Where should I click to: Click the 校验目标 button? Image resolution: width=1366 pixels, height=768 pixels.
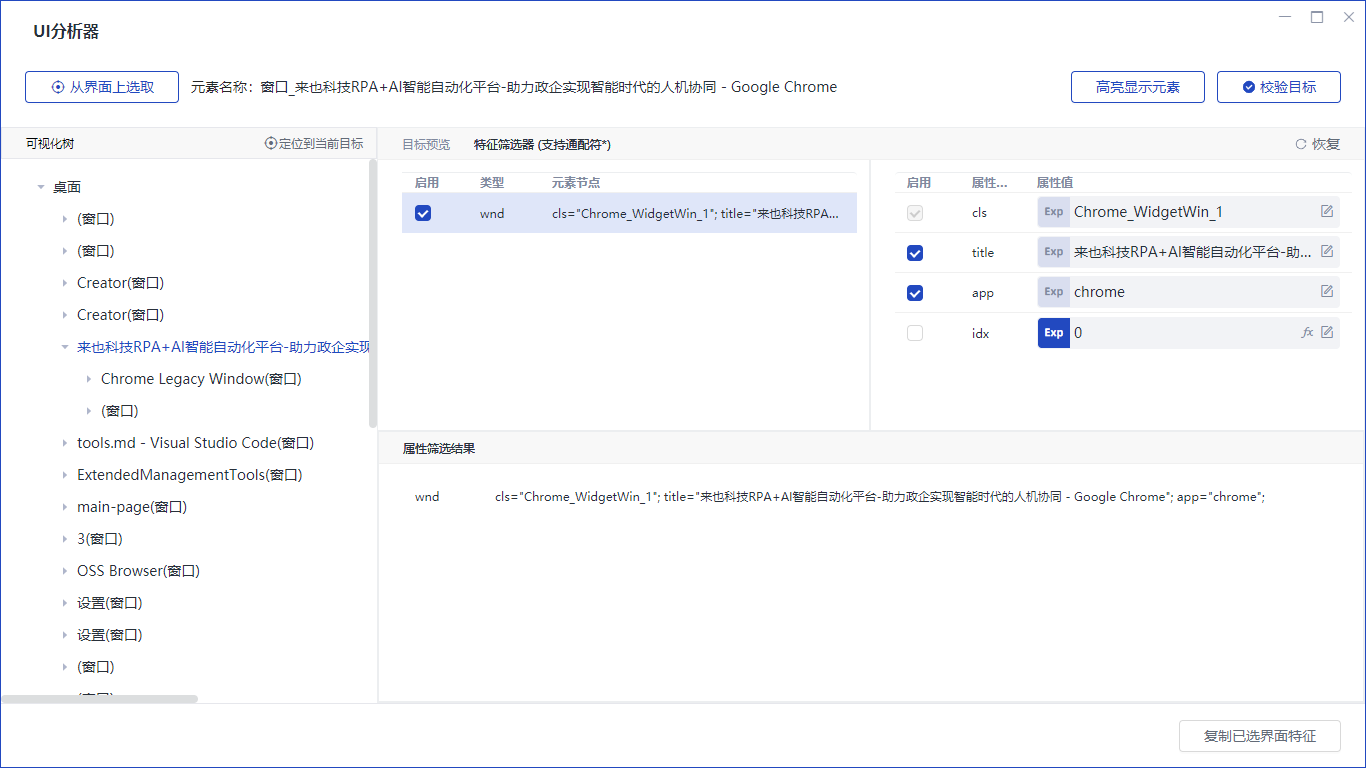click(x=1278, y=87)
